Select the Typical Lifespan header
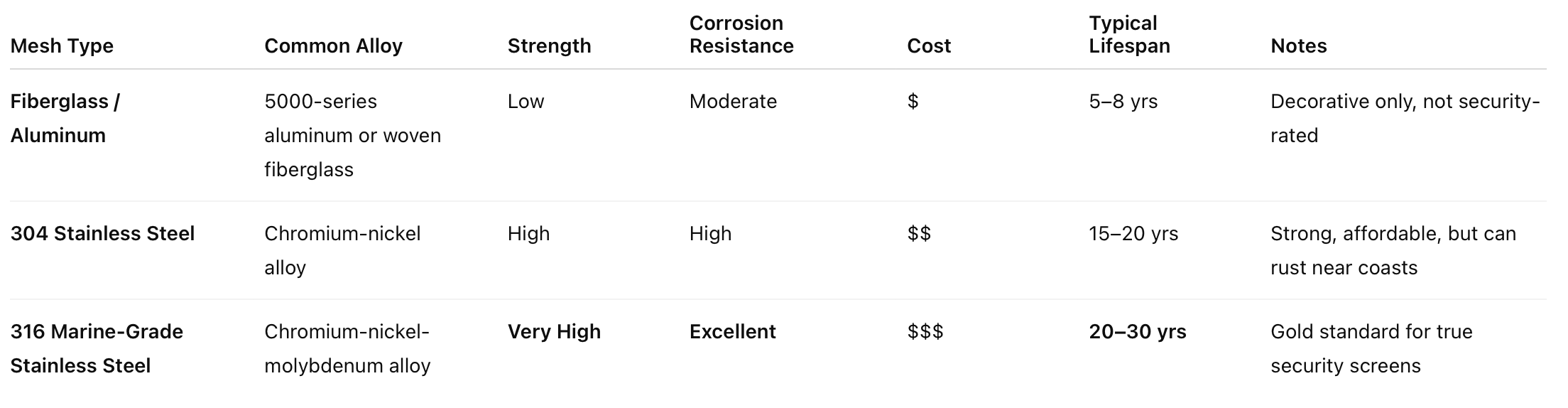 1129,34
